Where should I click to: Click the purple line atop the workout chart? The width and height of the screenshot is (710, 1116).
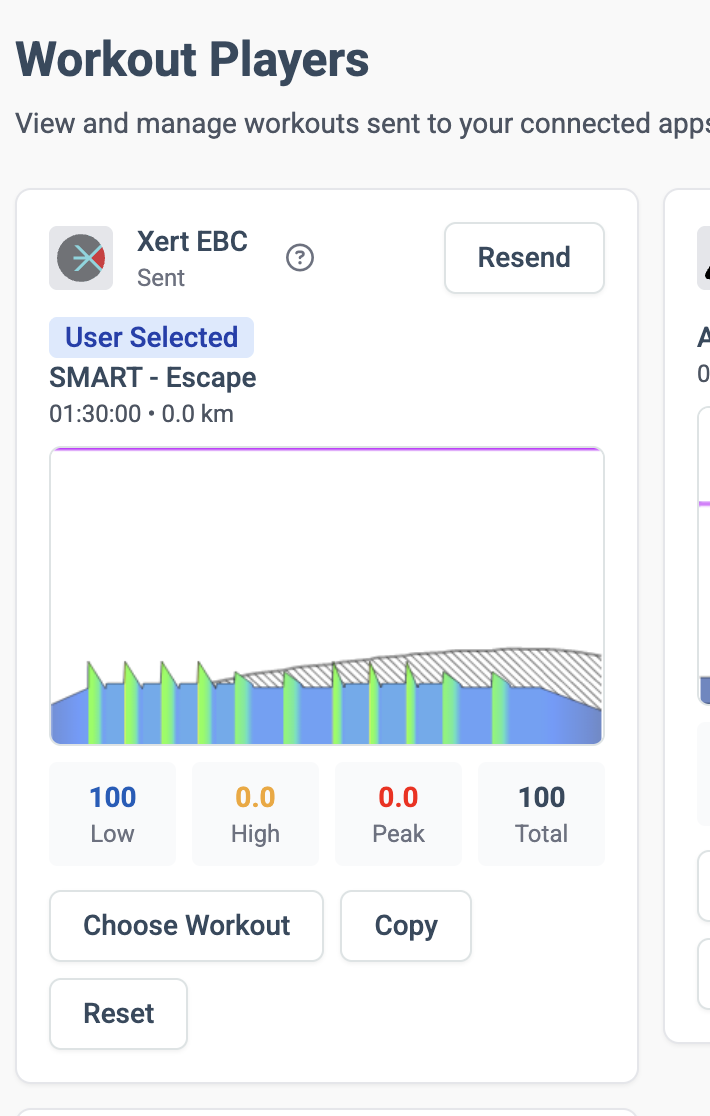pyautogui.click(x=327, y=450)
